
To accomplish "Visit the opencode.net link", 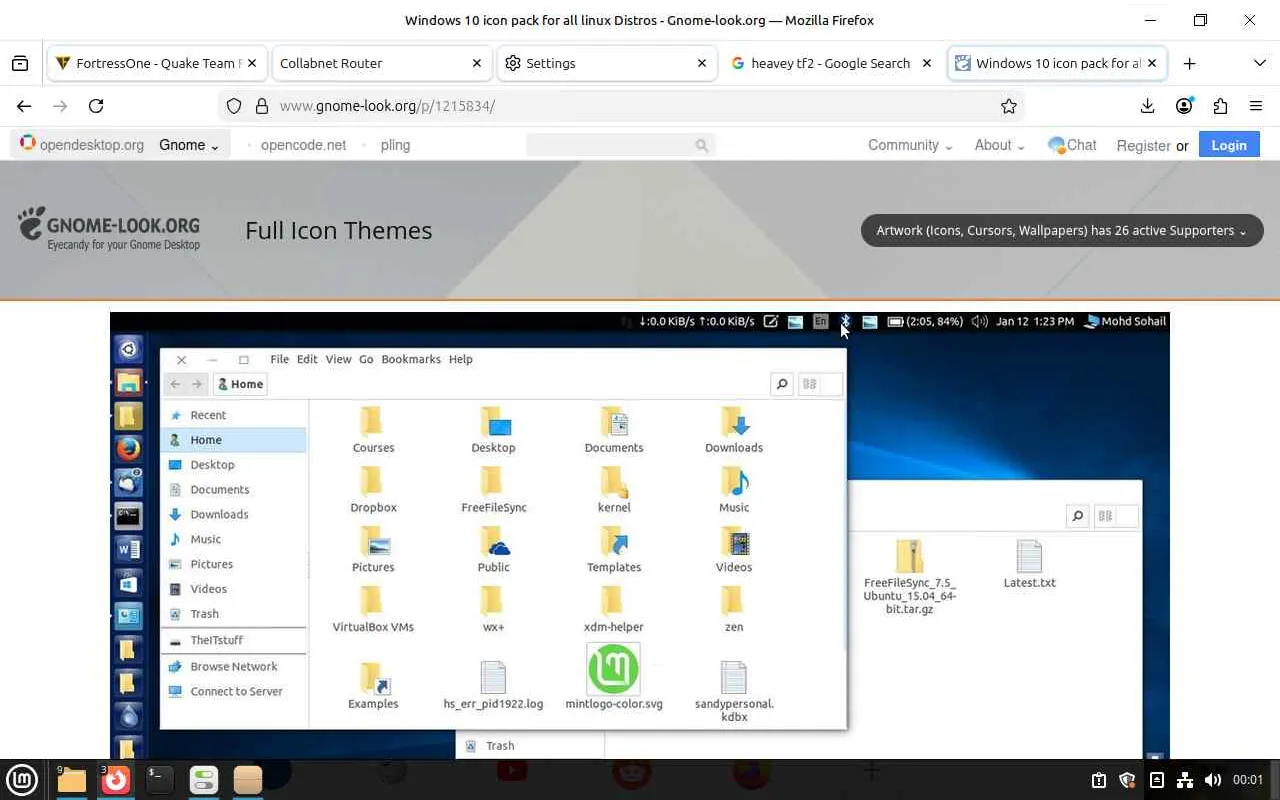I will (303, 145).
